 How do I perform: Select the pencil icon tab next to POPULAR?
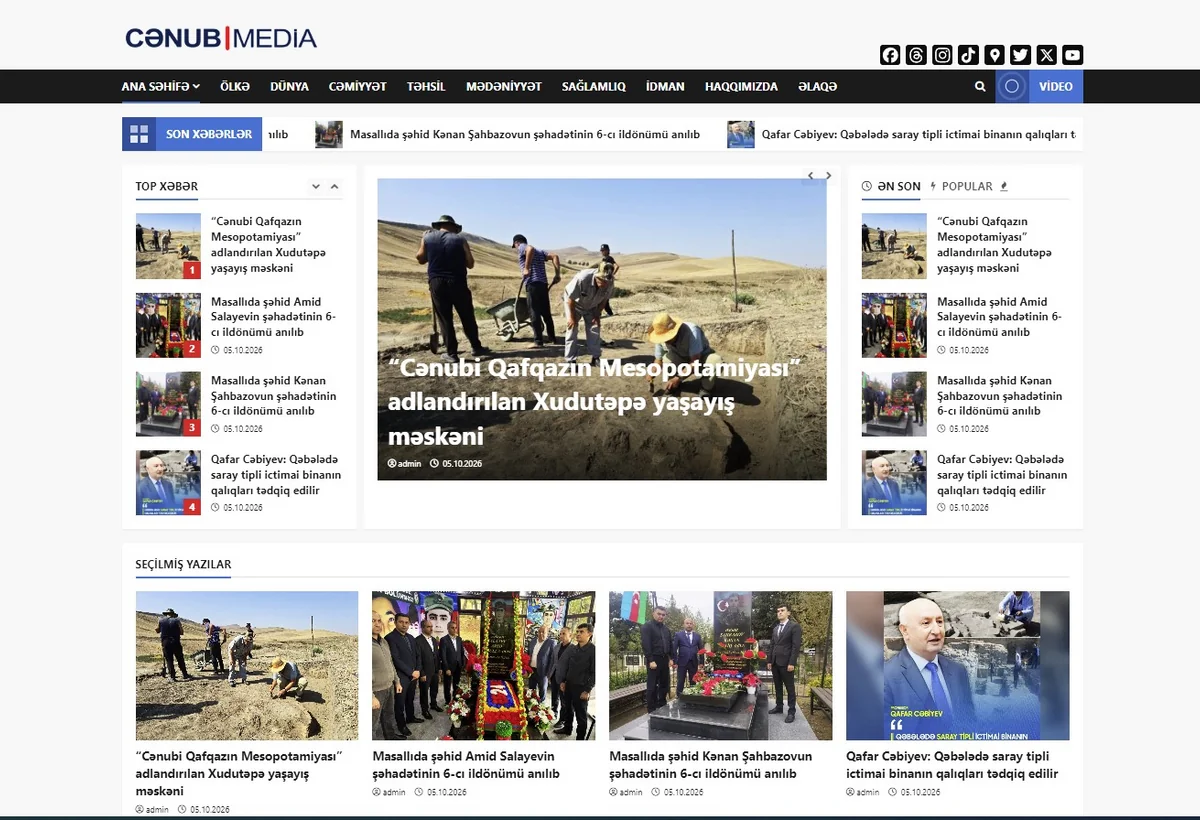[1004, 186]
